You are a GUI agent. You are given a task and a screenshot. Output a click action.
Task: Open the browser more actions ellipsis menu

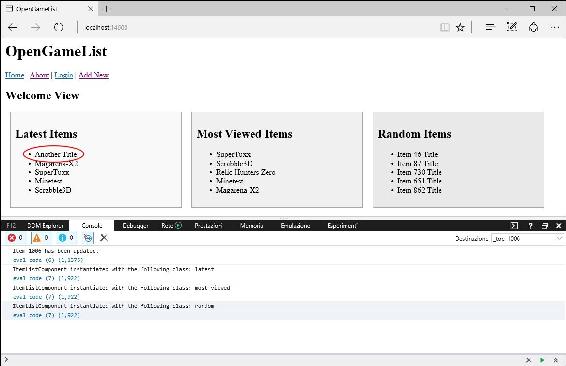tap(555, 27)
